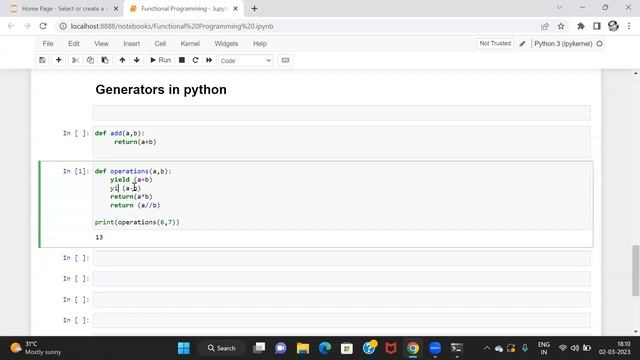Go back in browser history
Screen dimensions: 640x360
[x=11, y=26]
